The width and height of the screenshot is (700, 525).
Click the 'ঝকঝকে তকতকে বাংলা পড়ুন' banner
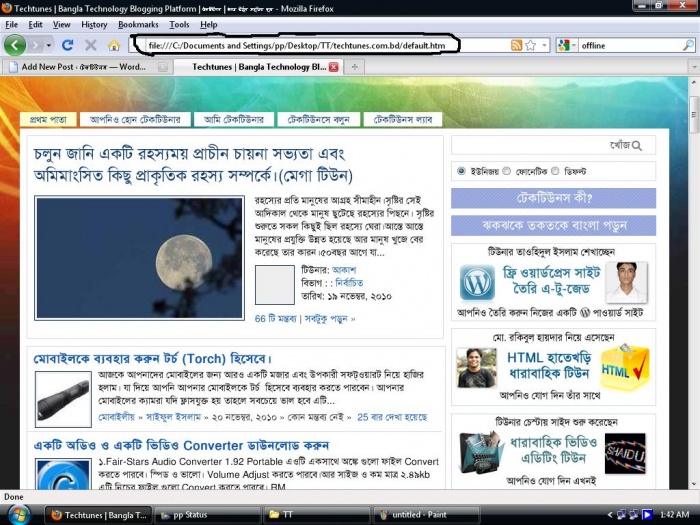(x=553, y=225)
